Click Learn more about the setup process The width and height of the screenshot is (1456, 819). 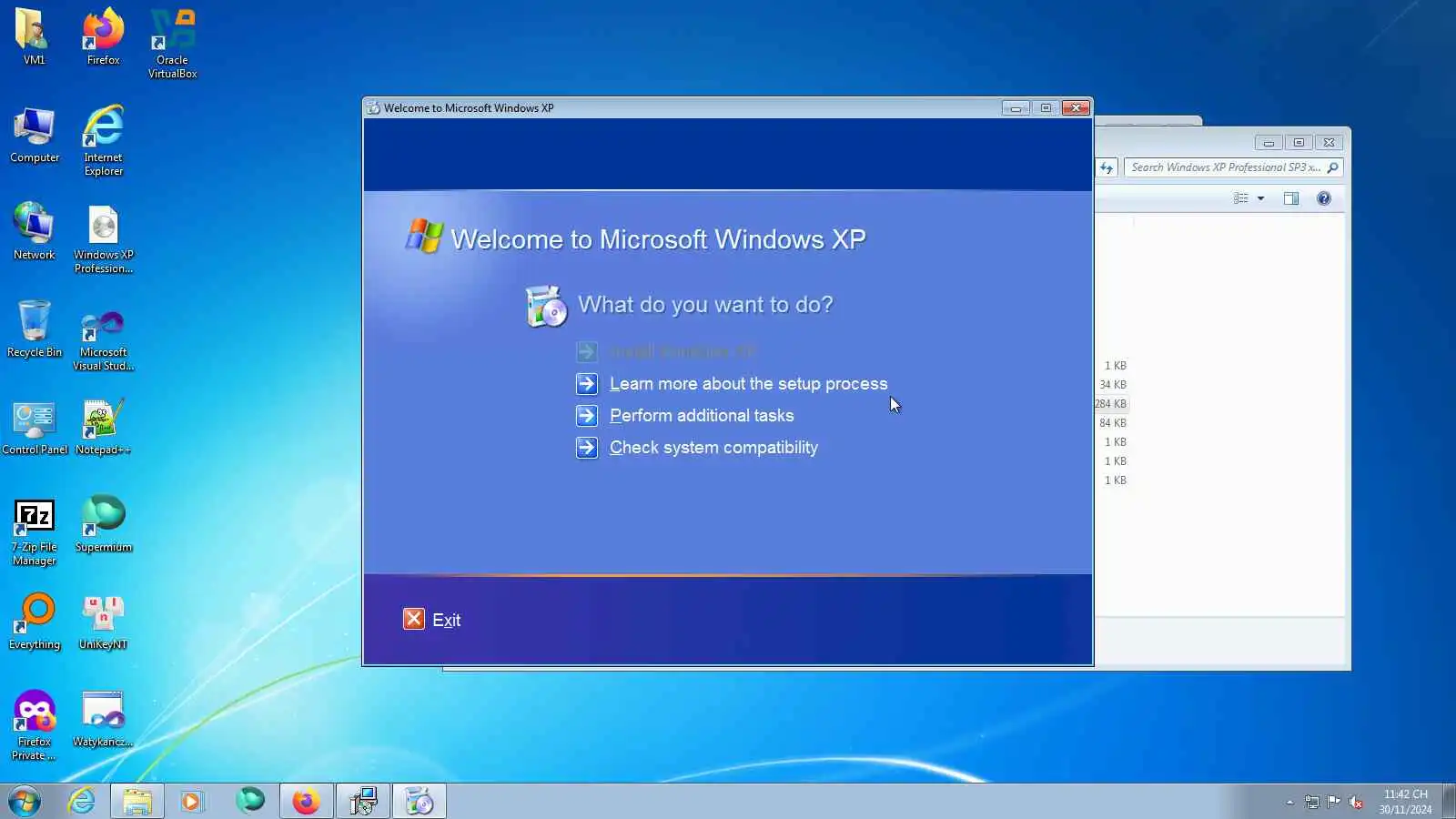748,383
